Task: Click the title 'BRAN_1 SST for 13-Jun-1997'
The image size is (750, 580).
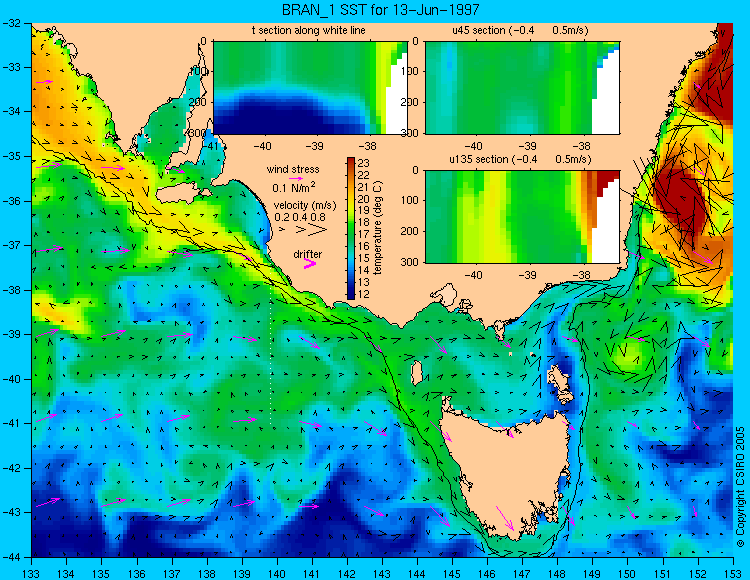Action: coord(380,10)
